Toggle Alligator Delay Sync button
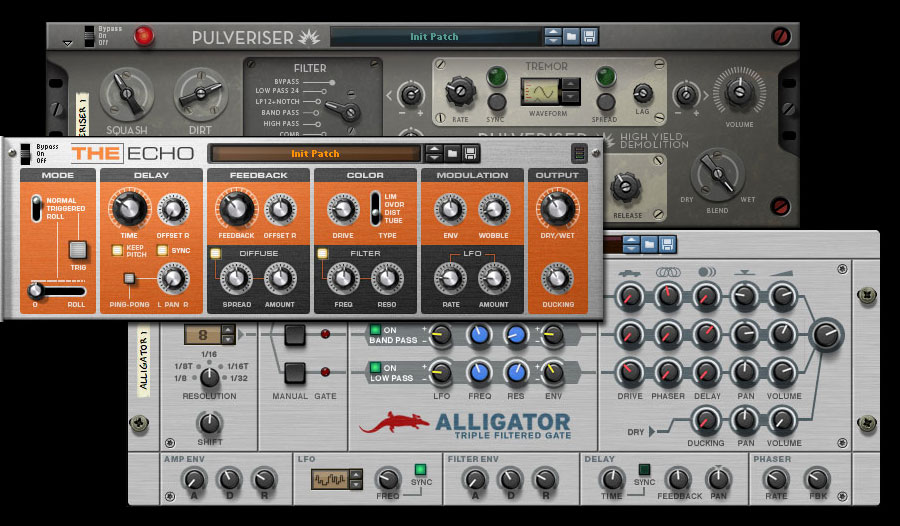This screenshot has height=526, width=900. click(x=644, y=470)
